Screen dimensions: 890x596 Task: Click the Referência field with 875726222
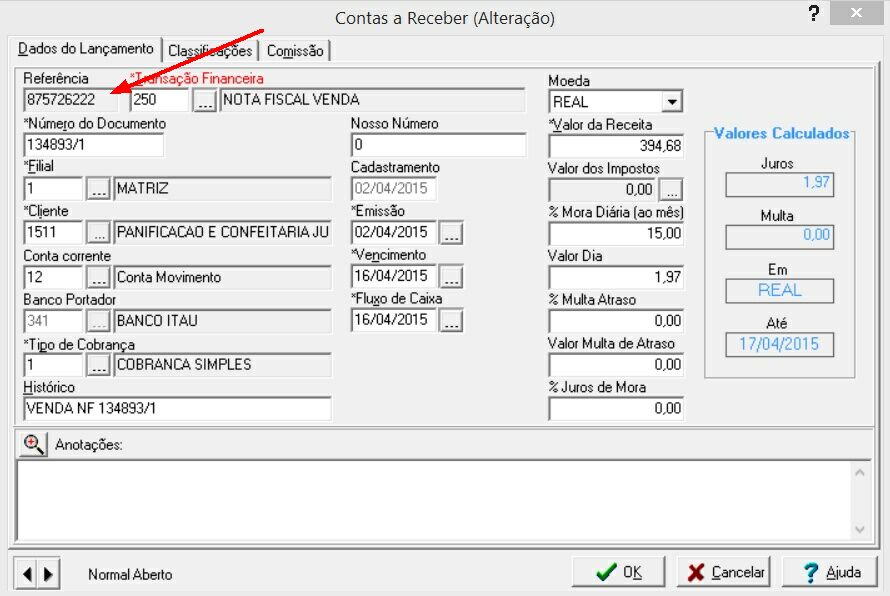point(71,100)
